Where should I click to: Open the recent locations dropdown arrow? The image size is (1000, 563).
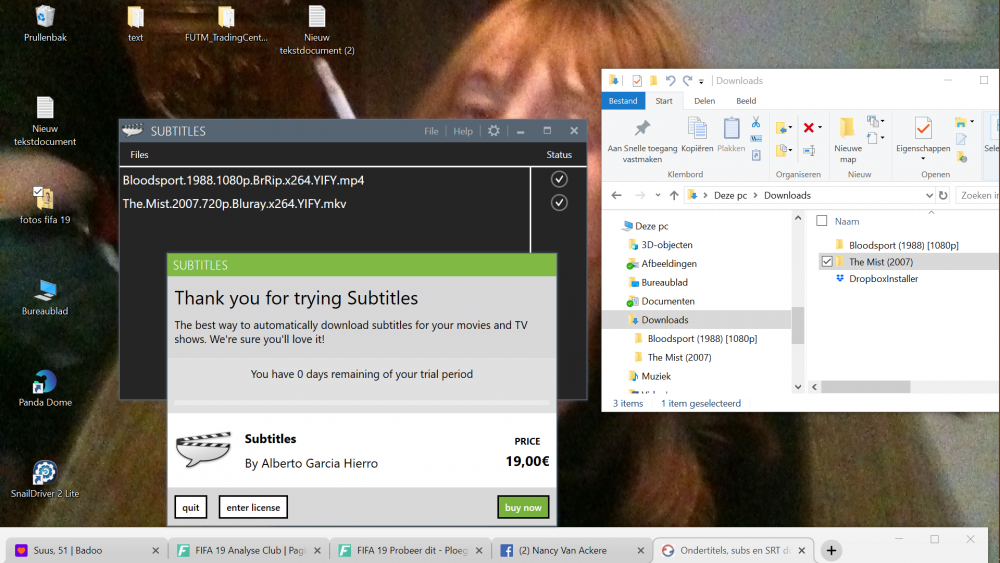tap(656, 195)
